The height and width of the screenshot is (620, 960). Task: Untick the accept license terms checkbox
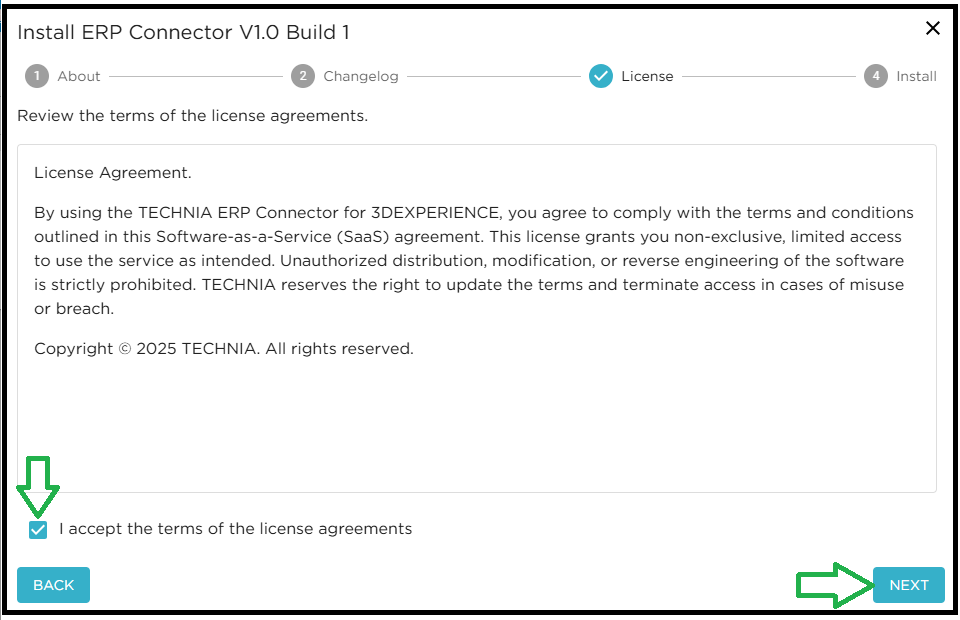38,529
